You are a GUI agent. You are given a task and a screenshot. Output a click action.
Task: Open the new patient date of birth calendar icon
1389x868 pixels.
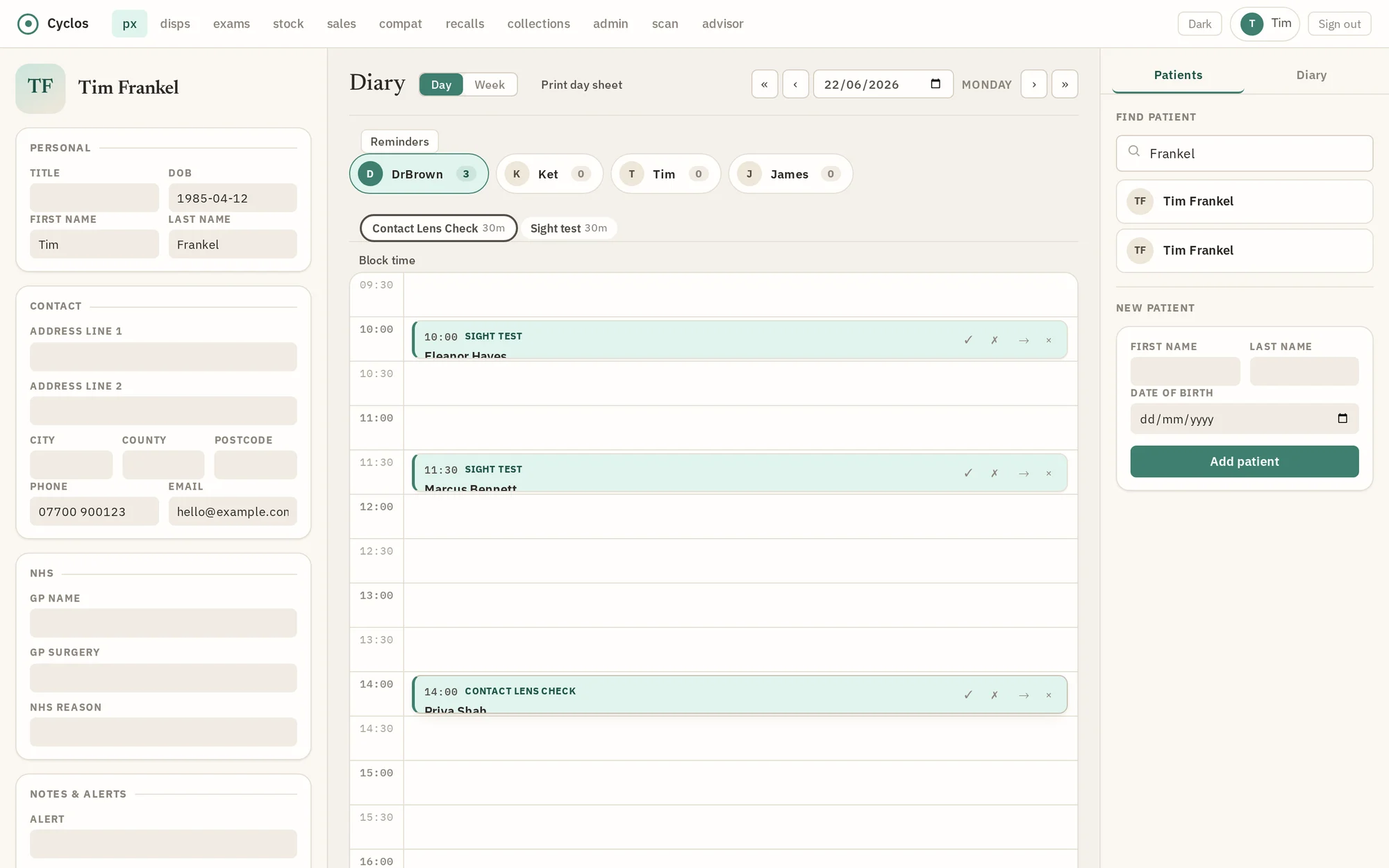coord(1342,419)
